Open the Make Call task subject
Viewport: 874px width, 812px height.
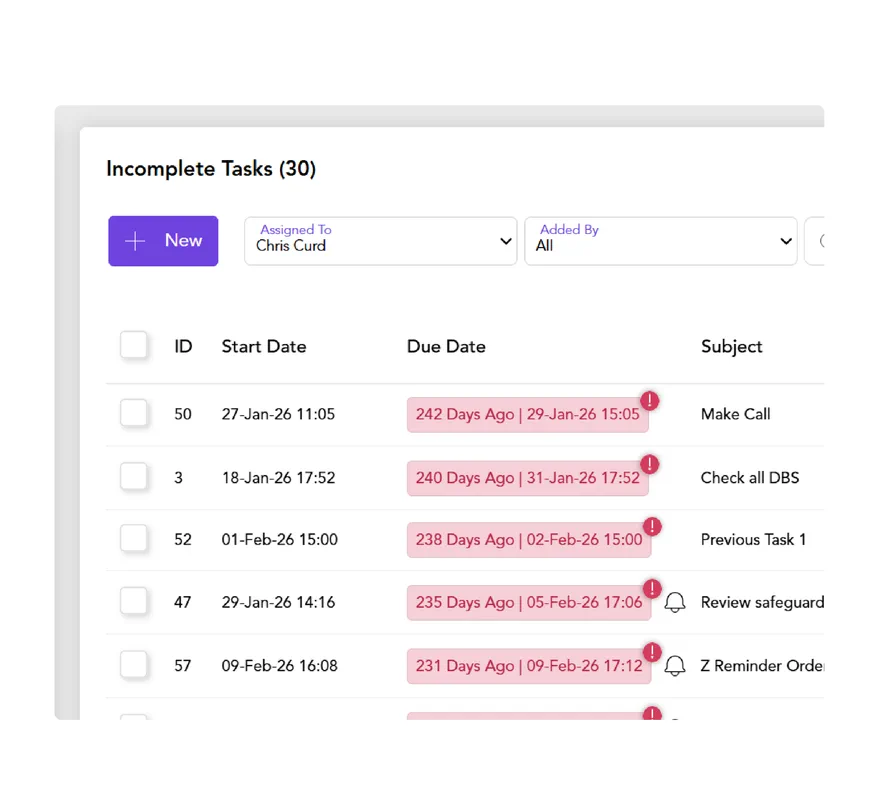(735, 414)
